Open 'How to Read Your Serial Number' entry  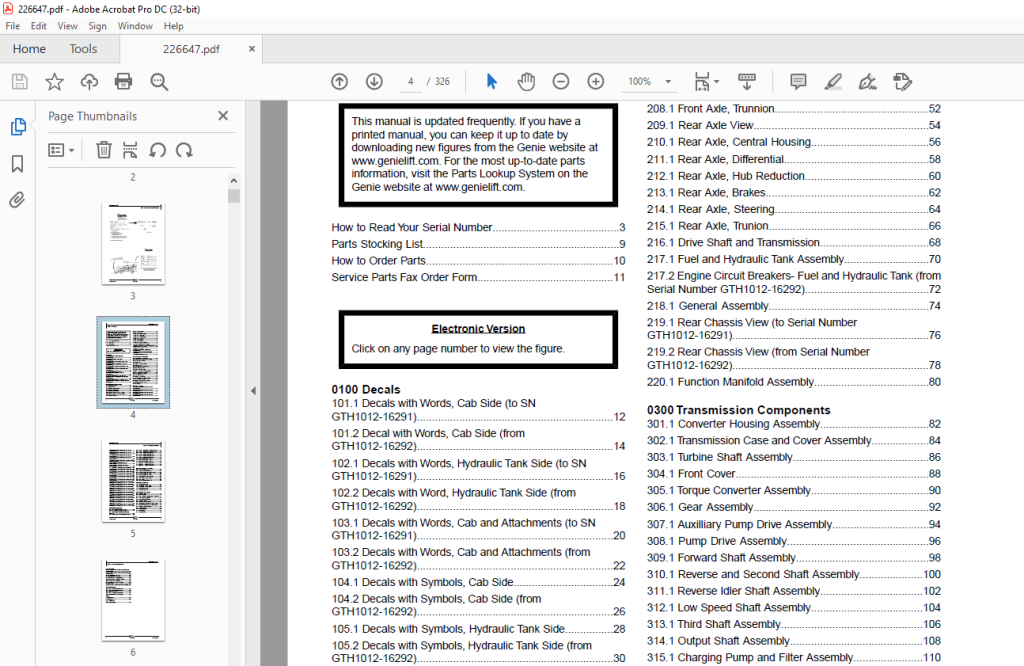(478, 227)
